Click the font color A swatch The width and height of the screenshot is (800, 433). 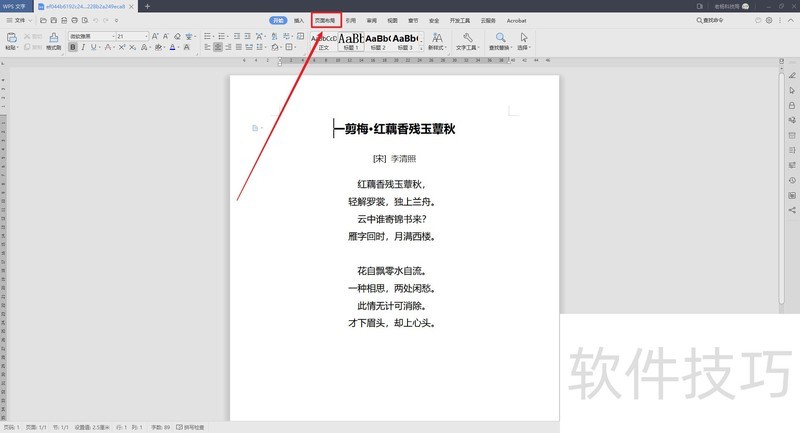click(173, 47)
